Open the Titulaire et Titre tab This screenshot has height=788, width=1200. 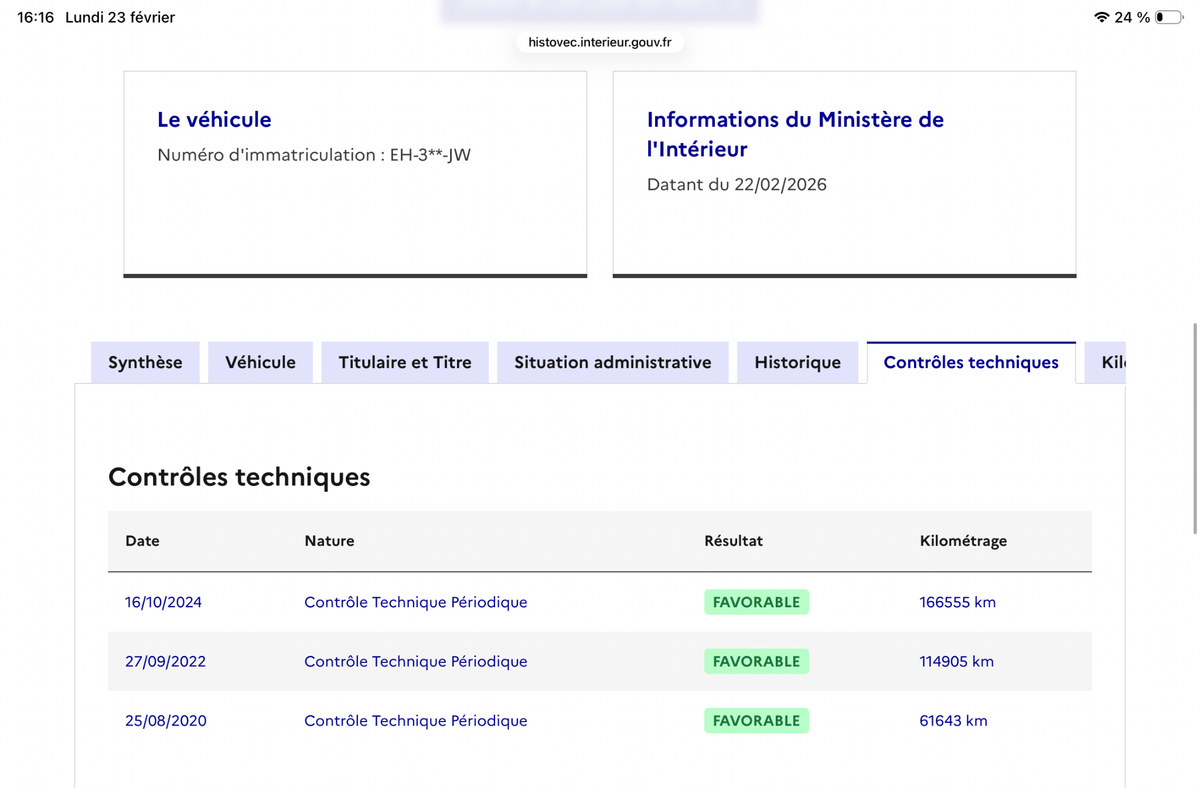click(x=405, y=362)
